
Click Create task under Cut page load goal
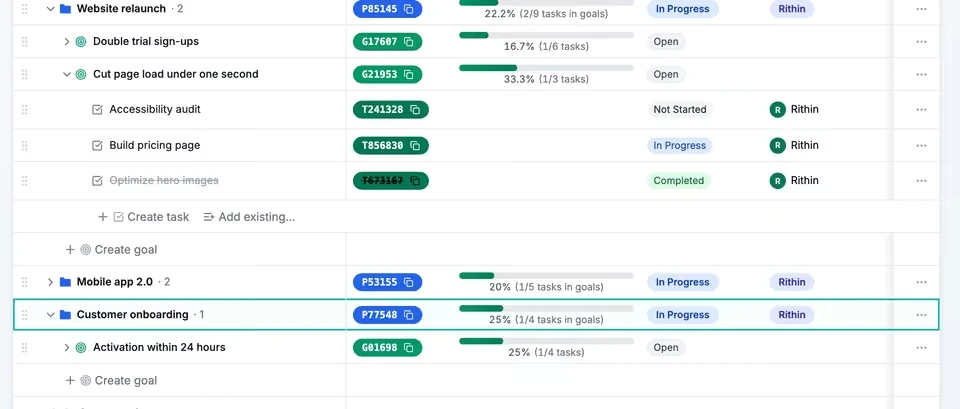(x=144, y=217)
